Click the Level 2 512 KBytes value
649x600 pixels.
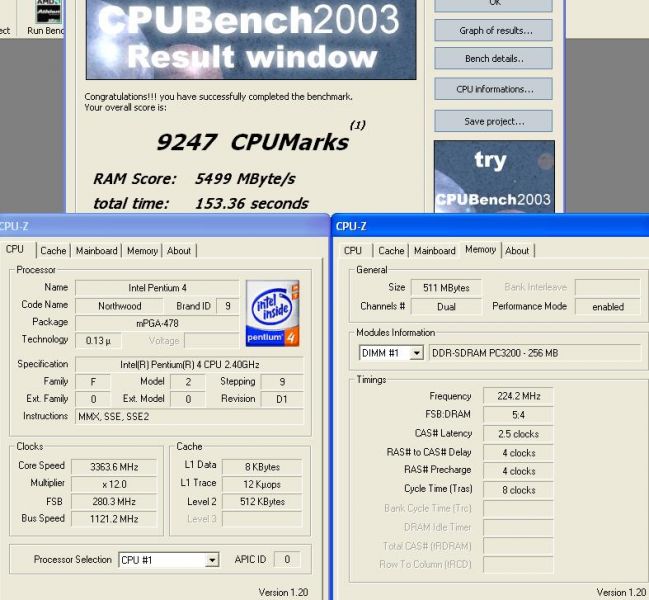click(x=262, y=502)
